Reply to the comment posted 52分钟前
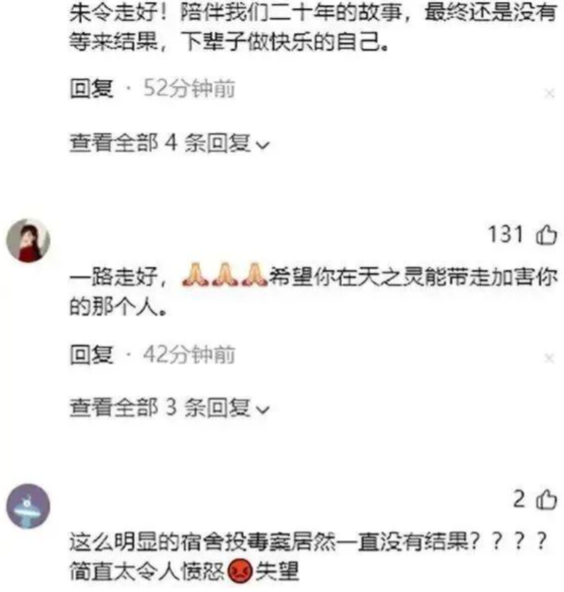 (91, 89)
